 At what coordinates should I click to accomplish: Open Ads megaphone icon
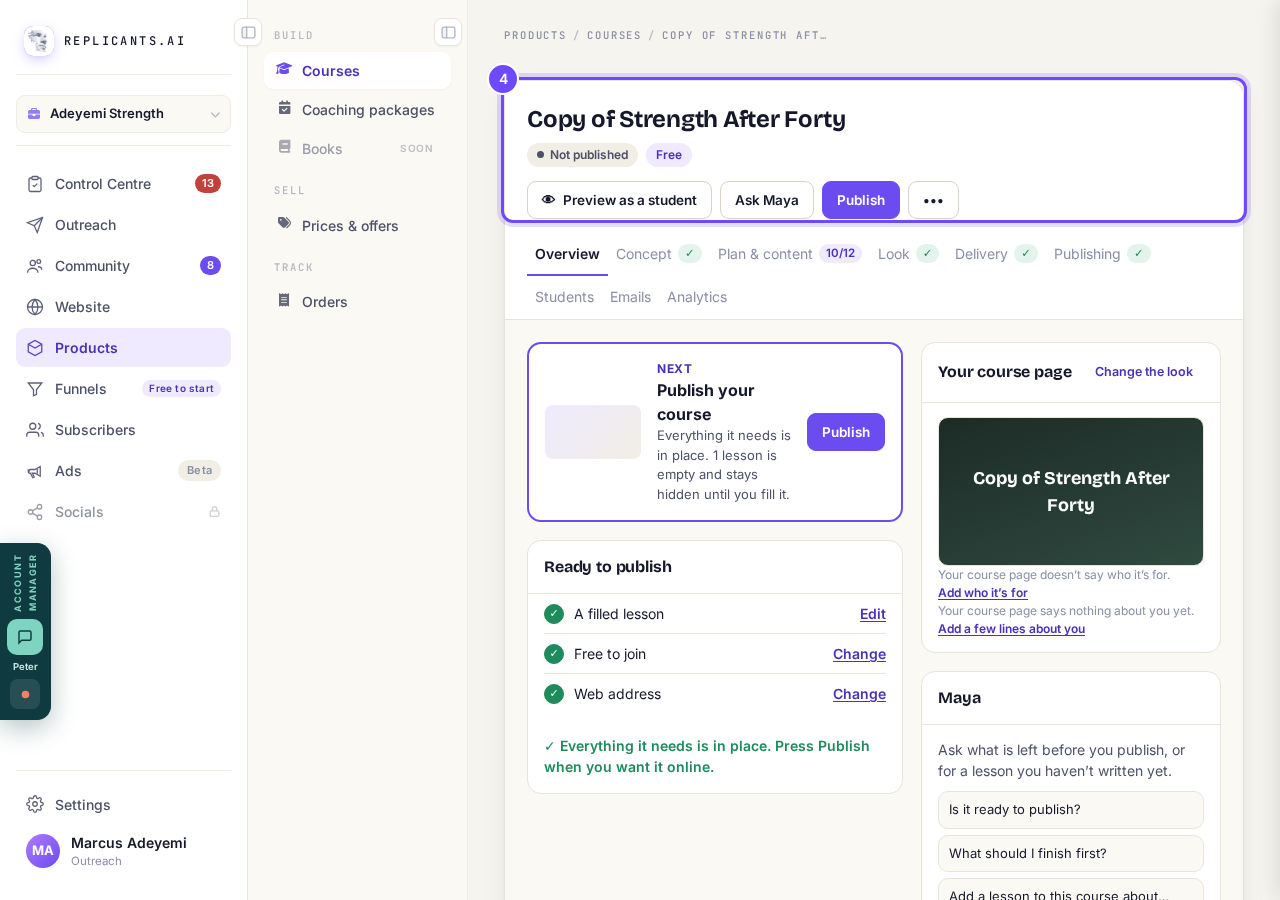click(x=35, y=471)
